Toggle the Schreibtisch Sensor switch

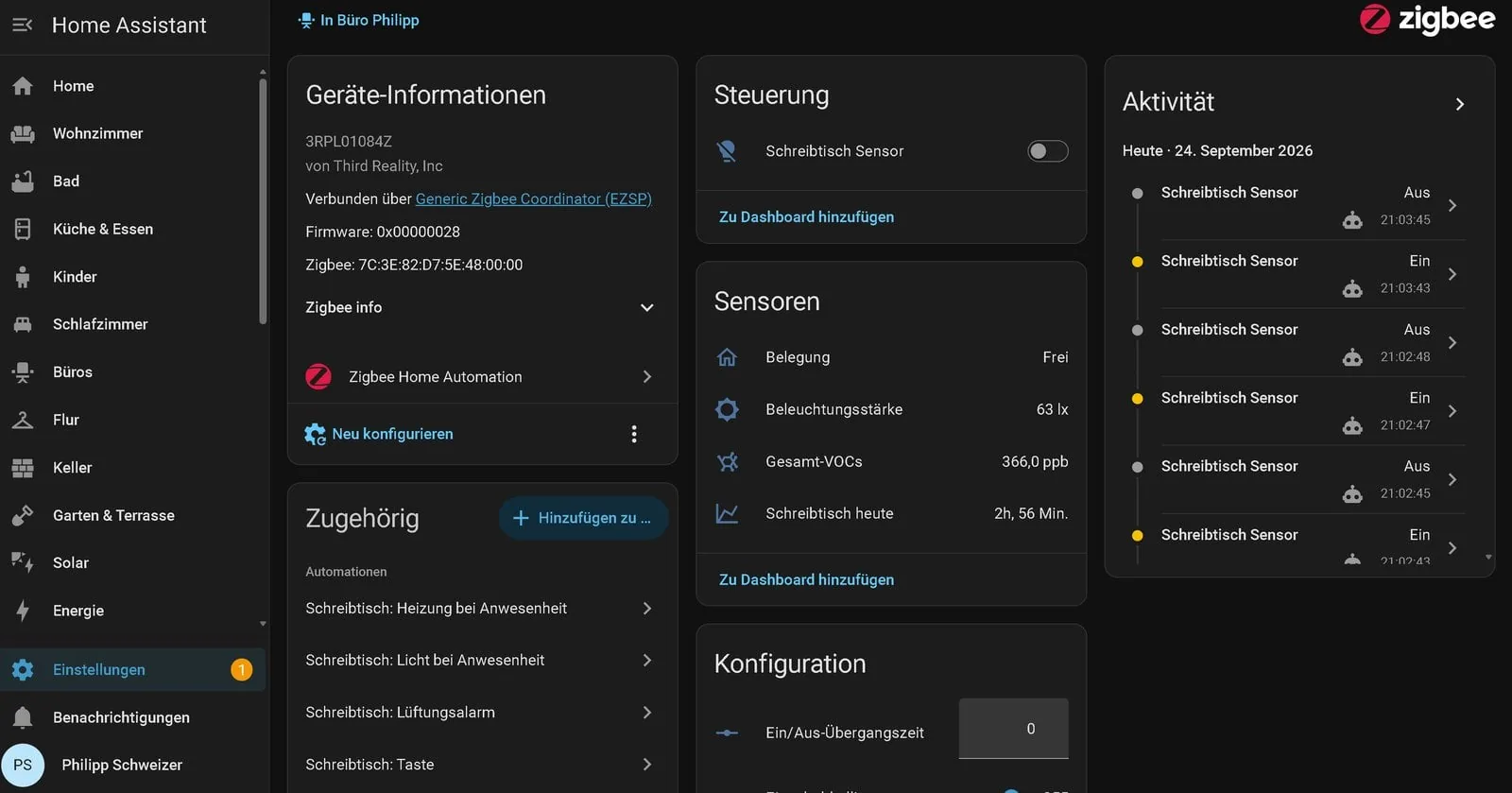tap(1048, 151)
